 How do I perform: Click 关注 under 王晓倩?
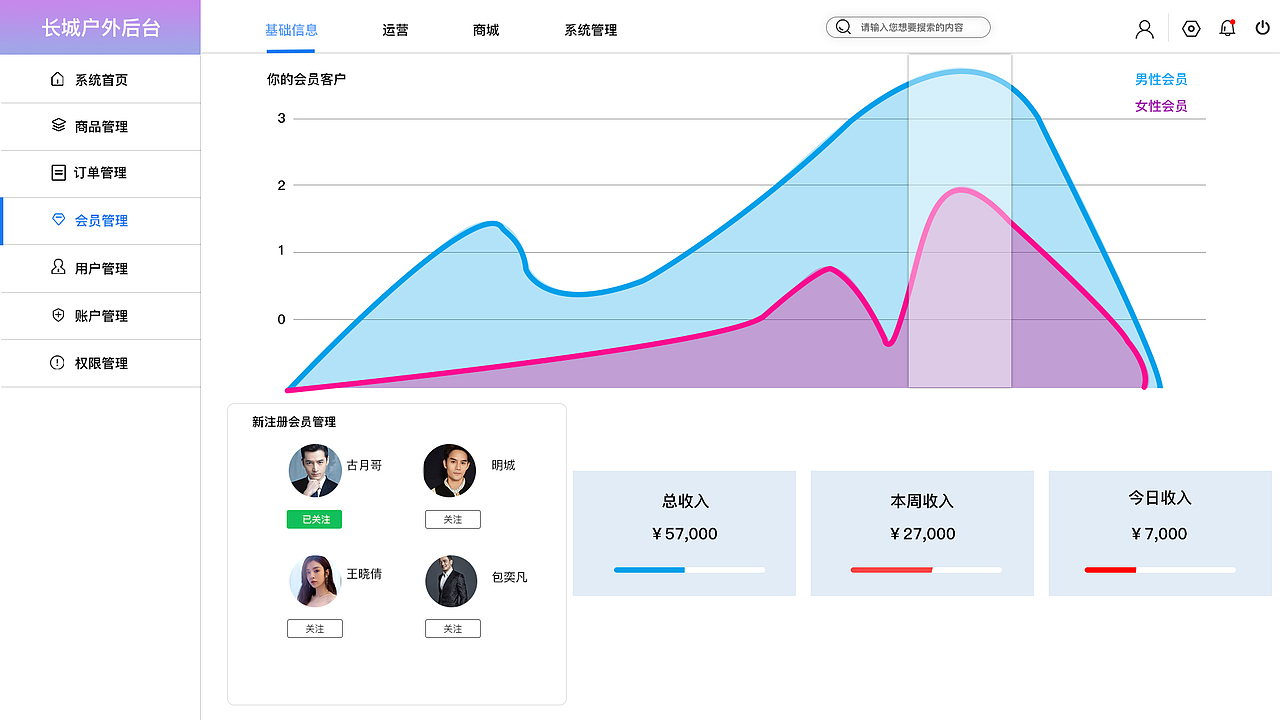pyautogui.click(x=314, y=628)
